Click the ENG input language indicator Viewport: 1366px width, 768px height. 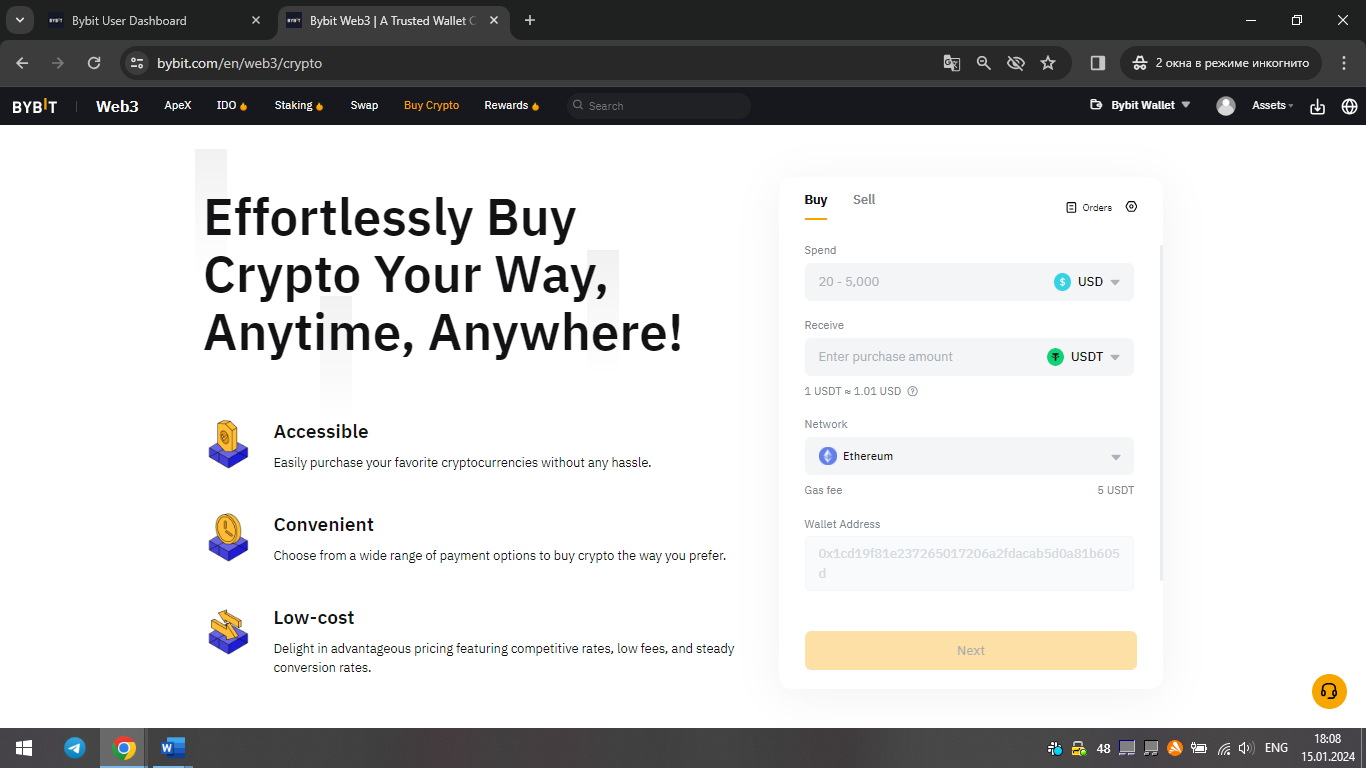pyautogui.click(x=1276, y=748)
